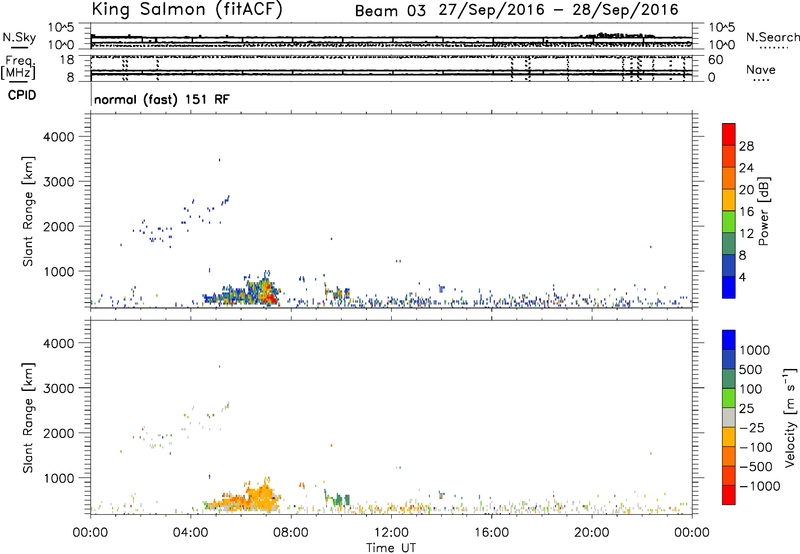
Task: Click the 28 value on Power colorbar
Action: click(746, 146)
